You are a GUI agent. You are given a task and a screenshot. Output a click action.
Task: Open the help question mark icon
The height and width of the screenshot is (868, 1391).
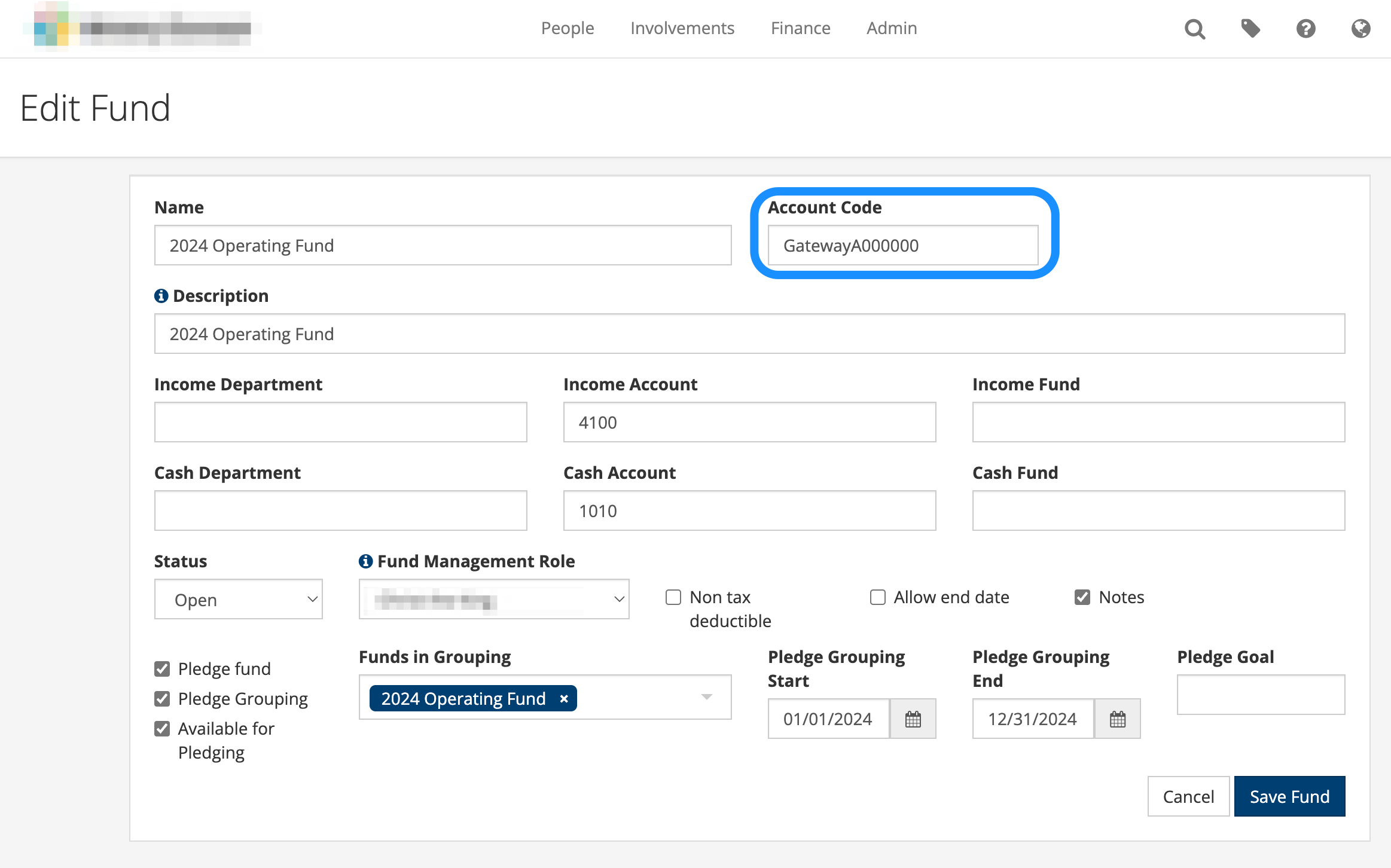tap(1305, 29)
